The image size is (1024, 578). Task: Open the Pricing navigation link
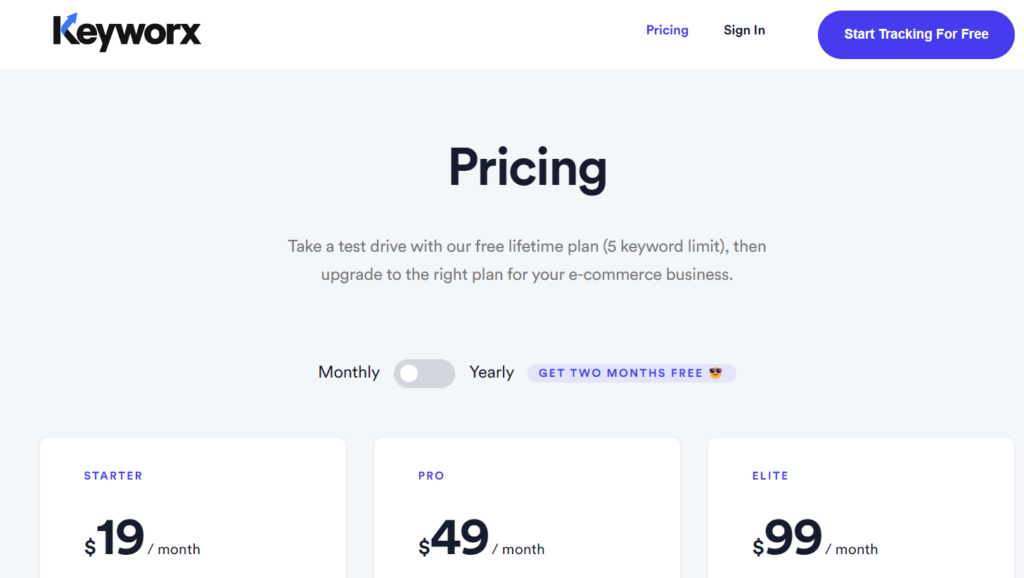pyautogui.click(x=667, y=30)
